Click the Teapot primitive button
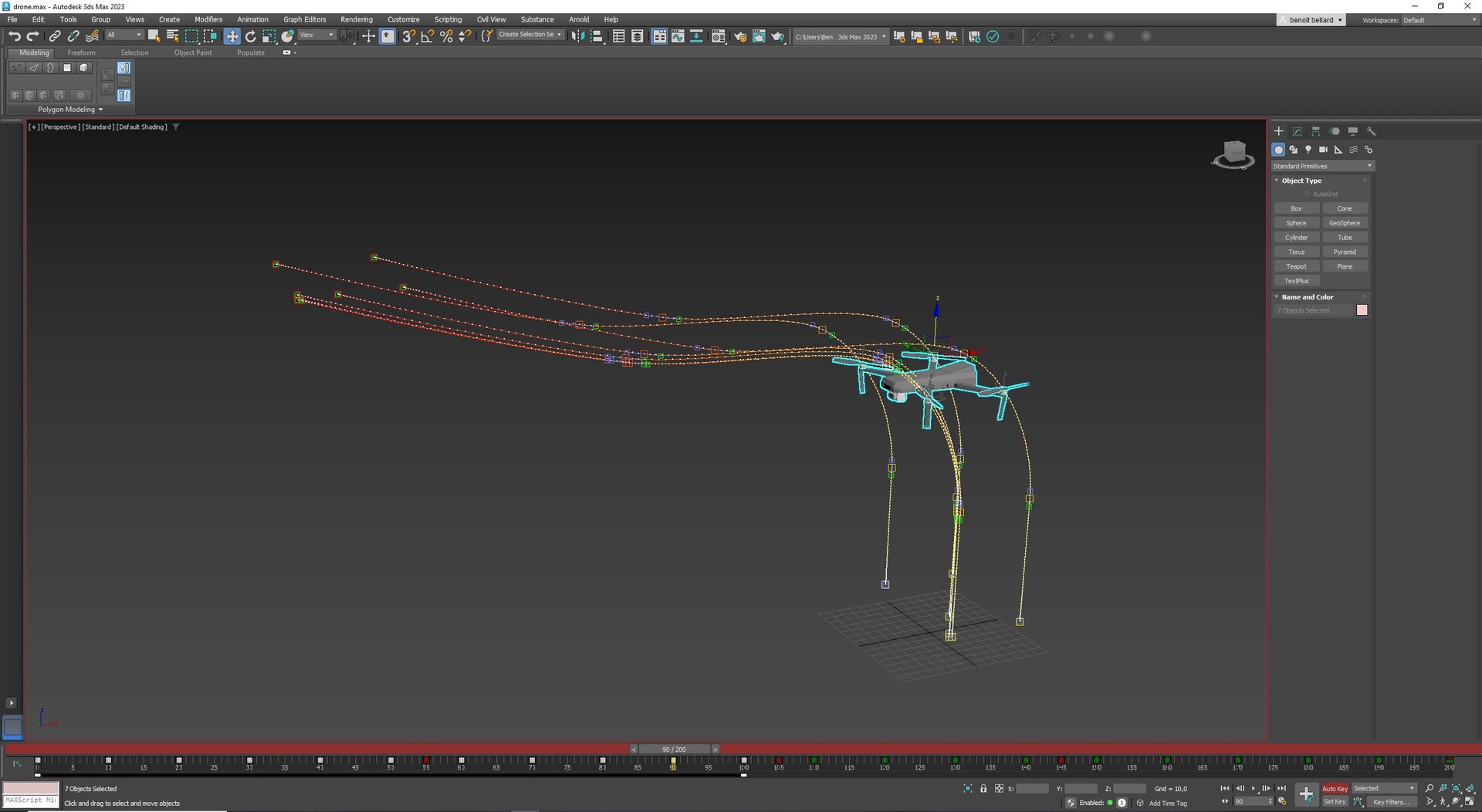 [x=1296, y=266]
